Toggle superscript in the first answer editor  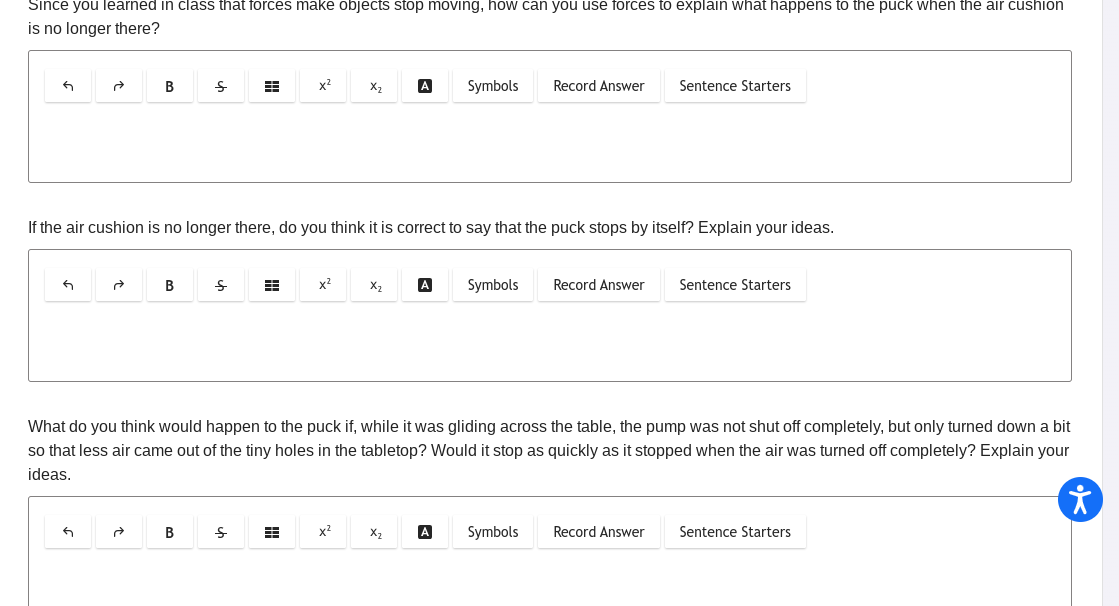[323, 86]
